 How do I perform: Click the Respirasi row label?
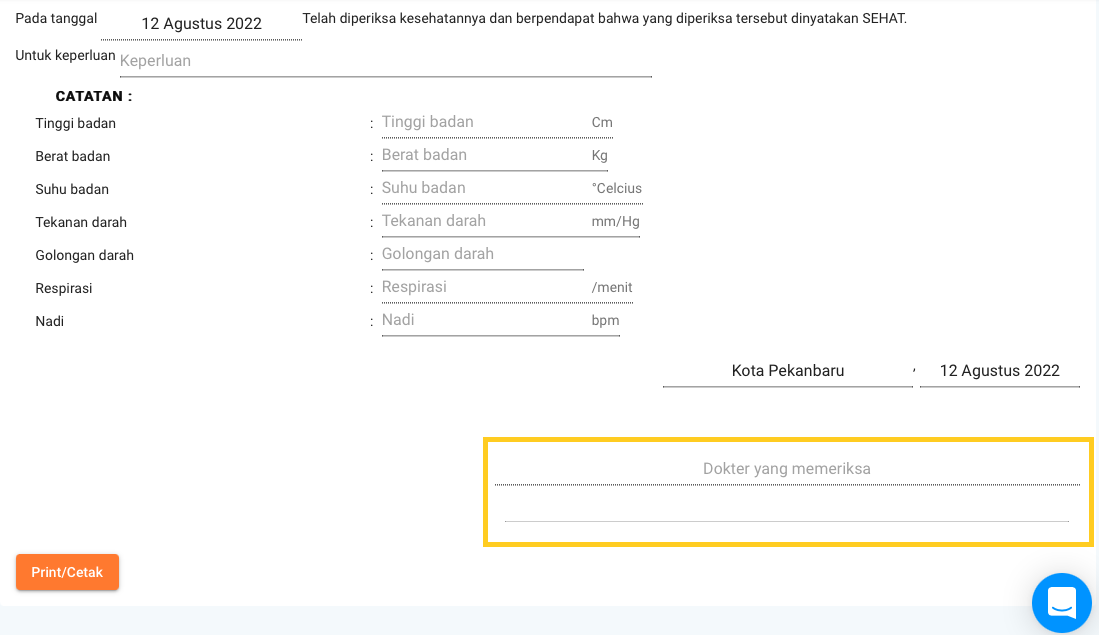64,288
